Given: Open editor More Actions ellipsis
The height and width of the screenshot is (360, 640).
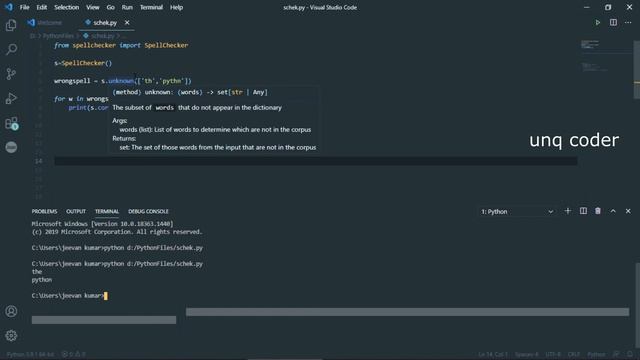Looking at the screenshot, I should click(628, 22).
